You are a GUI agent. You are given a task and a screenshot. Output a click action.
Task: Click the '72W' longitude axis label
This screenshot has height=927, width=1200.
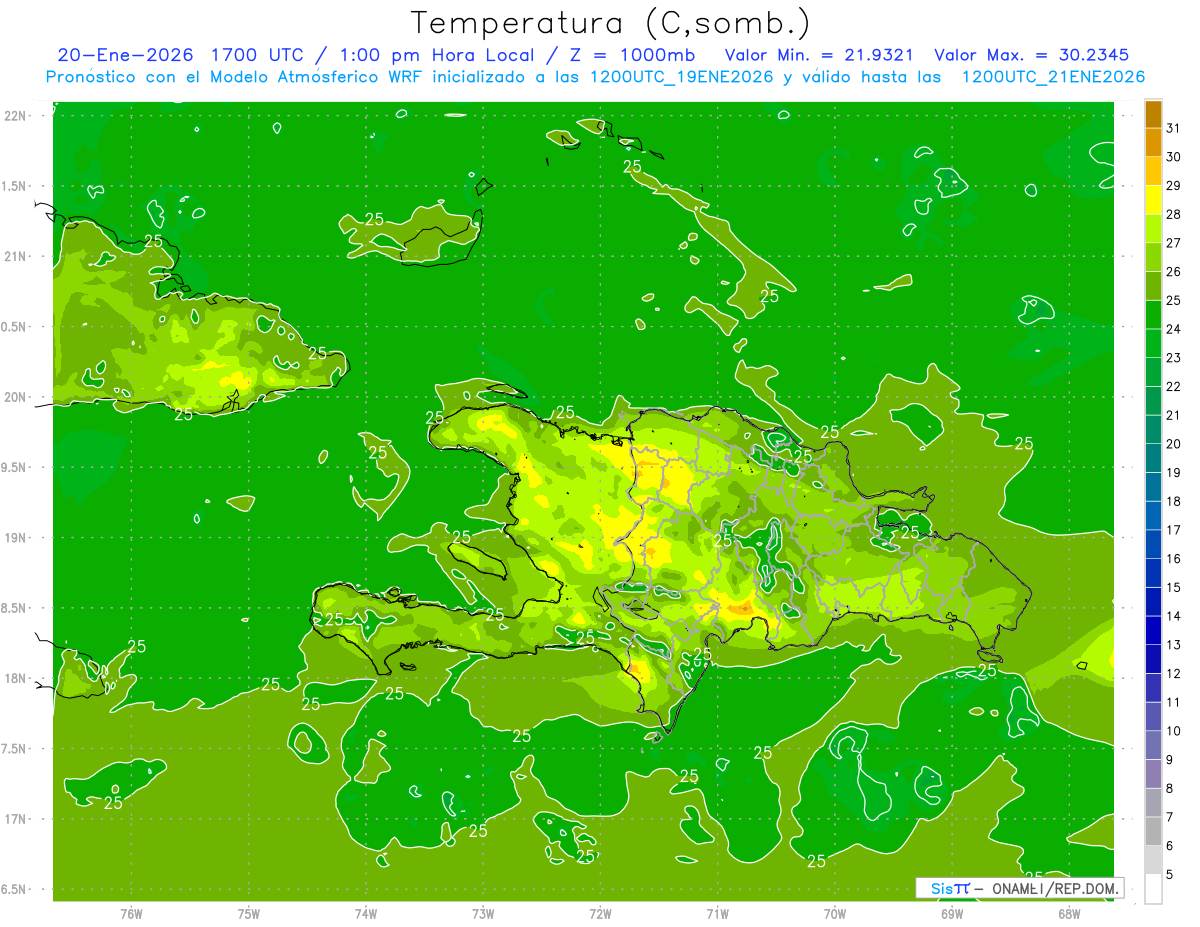600,914
